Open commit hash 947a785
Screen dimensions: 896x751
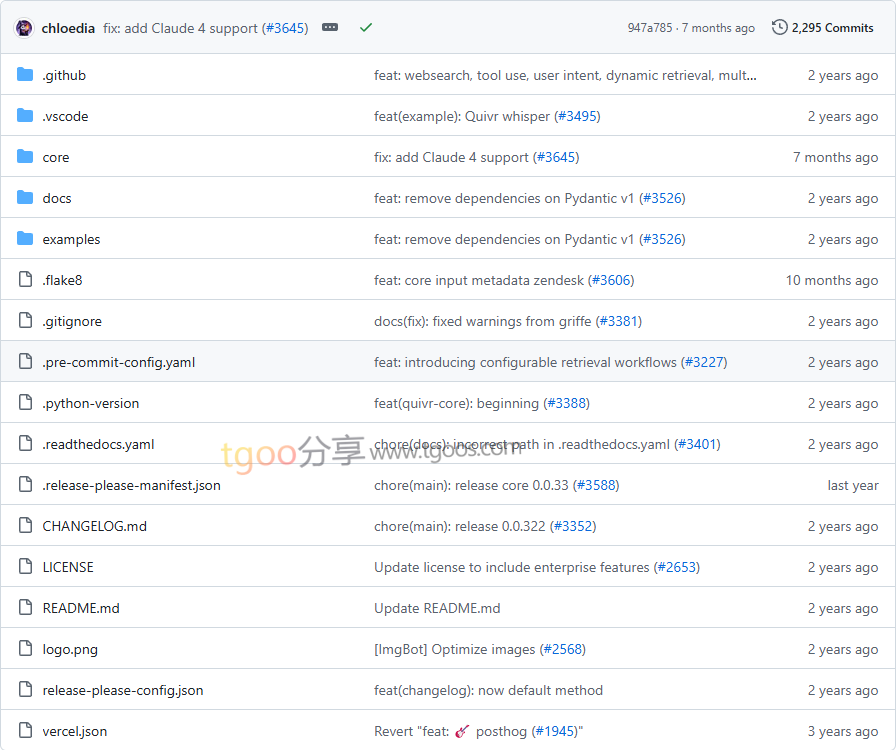(x=650, y=28)
